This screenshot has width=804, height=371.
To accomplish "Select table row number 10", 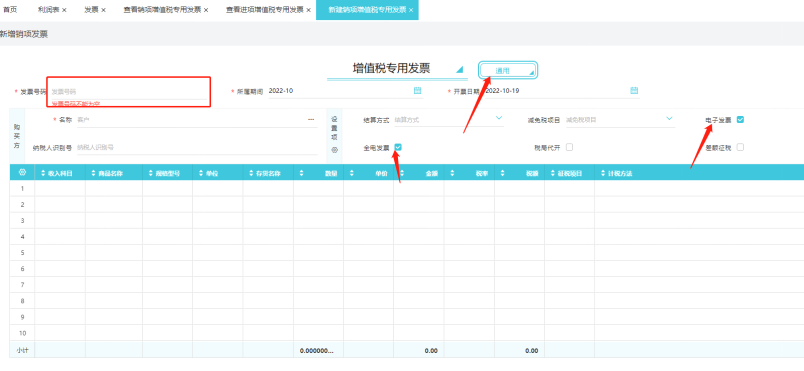I will pyautogui.click(x=22, y=333).
